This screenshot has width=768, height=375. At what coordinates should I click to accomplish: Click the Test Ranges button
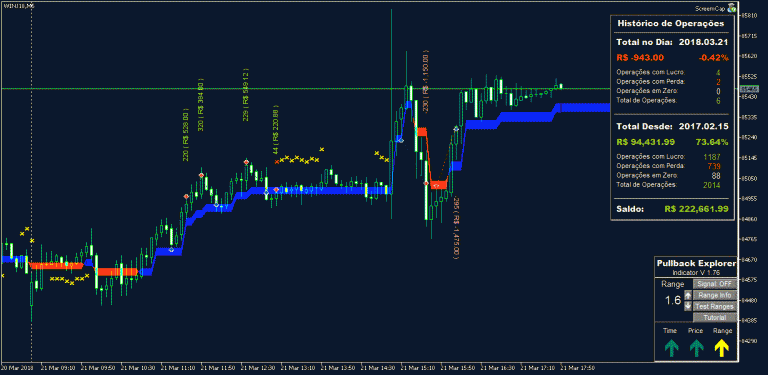(715, 306)
